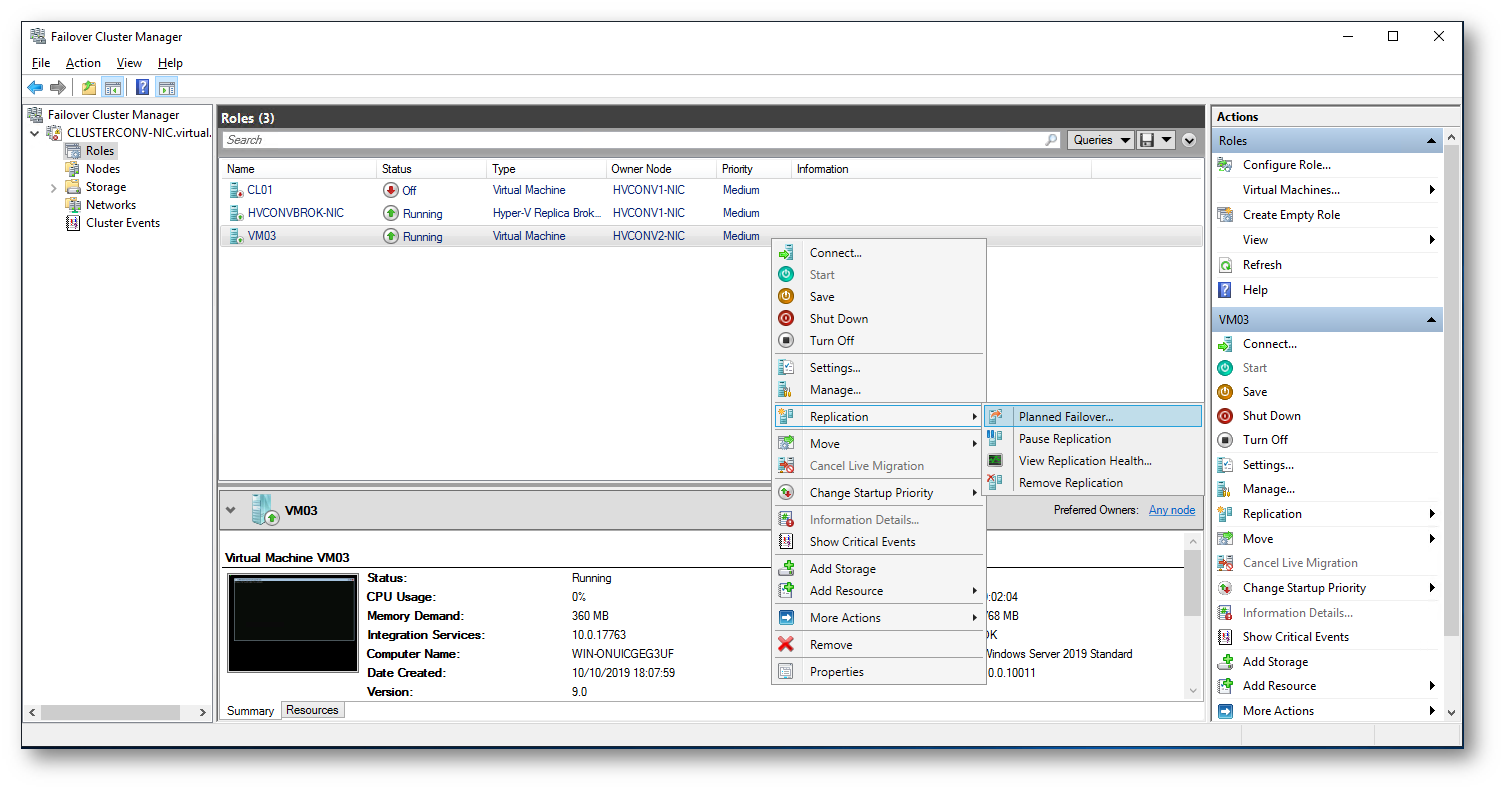Click the Create Empty Role icon
Image resolution: width=1506 pixels, height=791 pixels.
point(1225,215)
